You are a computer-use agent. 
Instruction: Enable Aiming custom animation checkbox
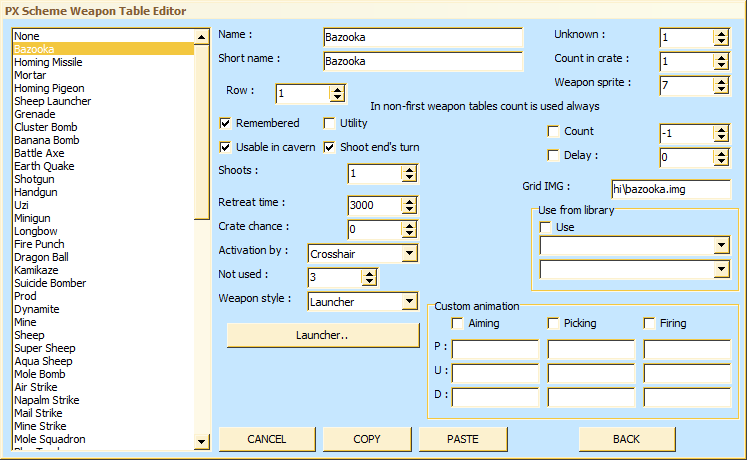pos(457,323)
